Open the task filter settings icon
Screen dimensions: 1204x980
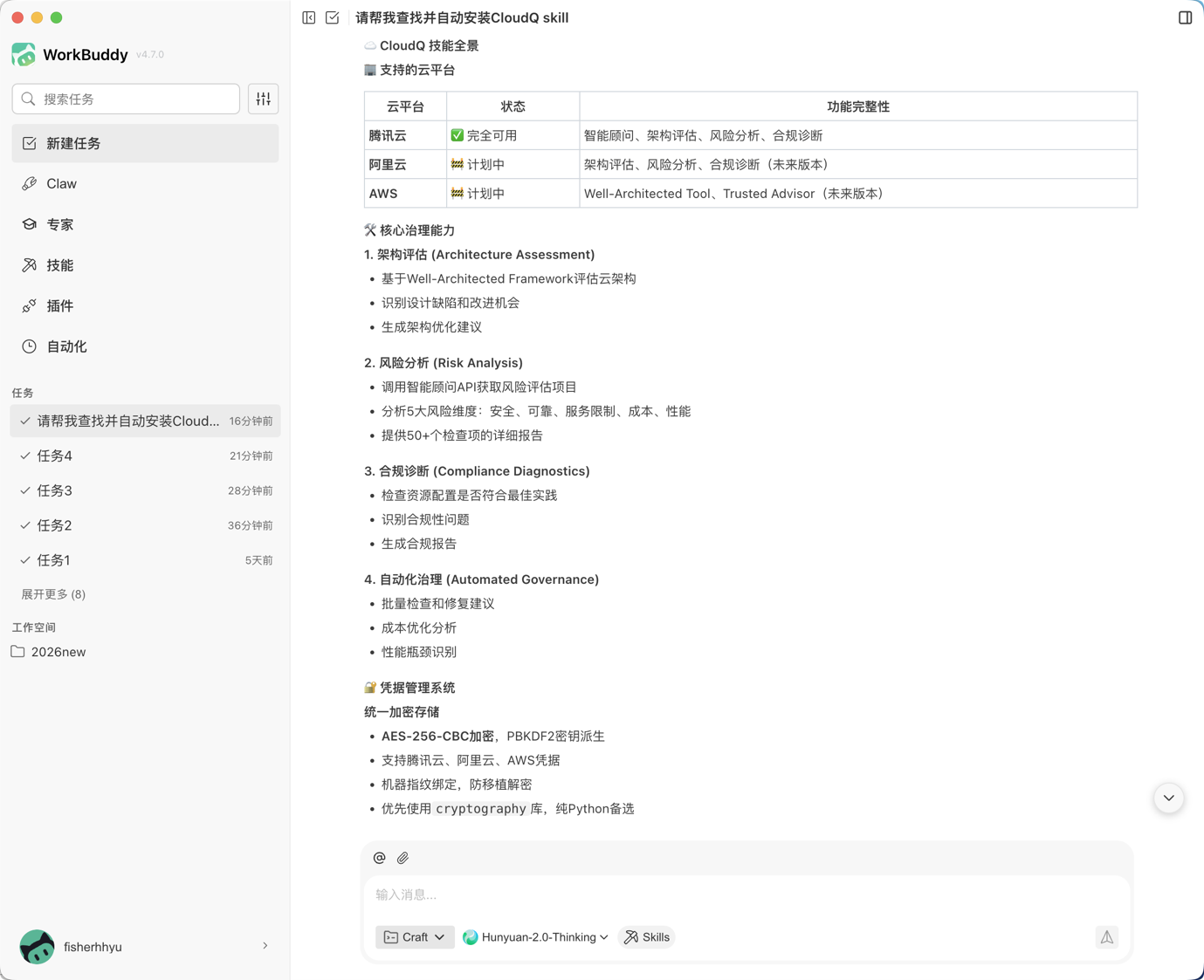point(264,99)
